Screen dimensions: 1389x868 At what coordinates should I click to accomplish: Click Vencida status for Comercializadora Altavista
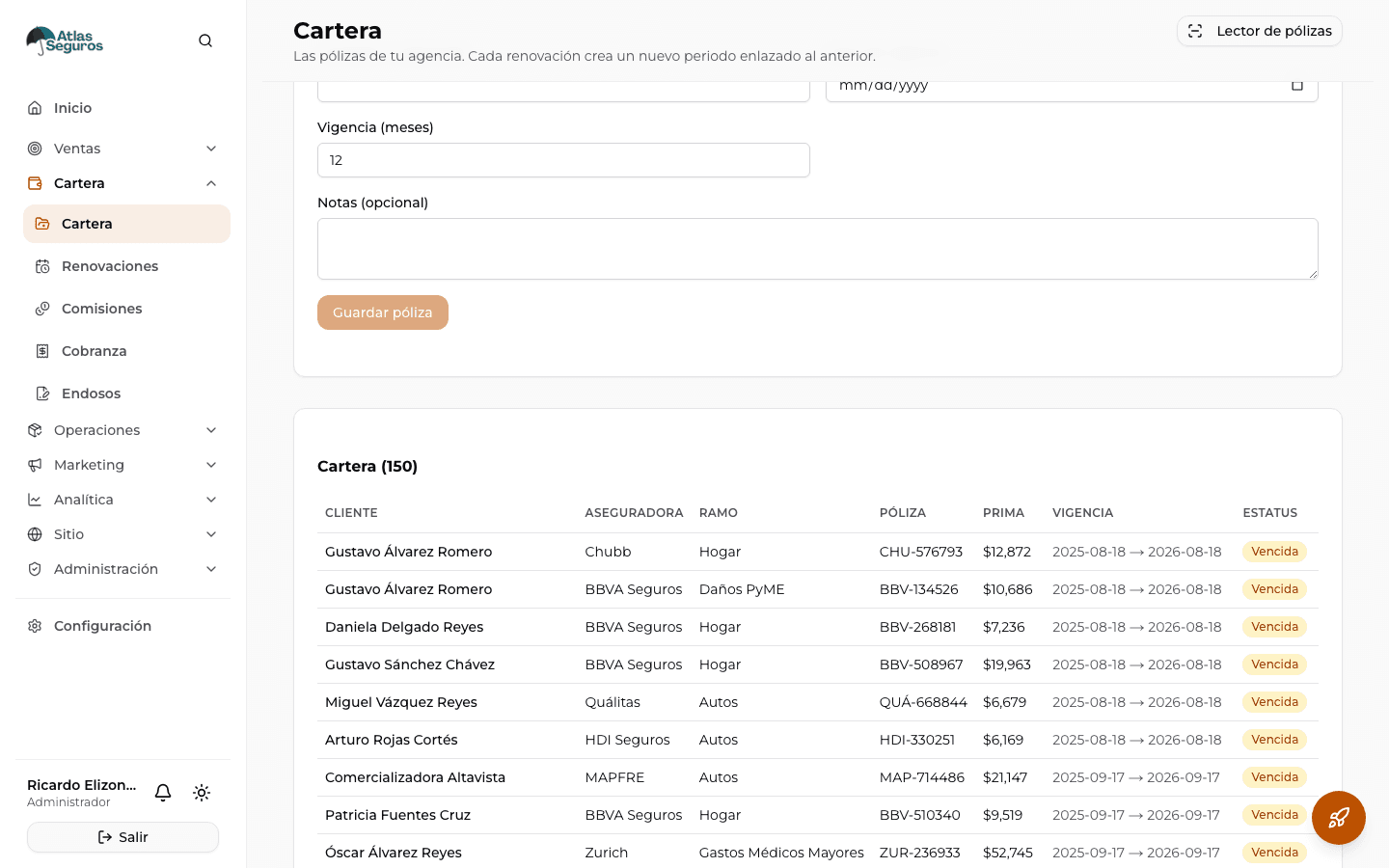1274,777
